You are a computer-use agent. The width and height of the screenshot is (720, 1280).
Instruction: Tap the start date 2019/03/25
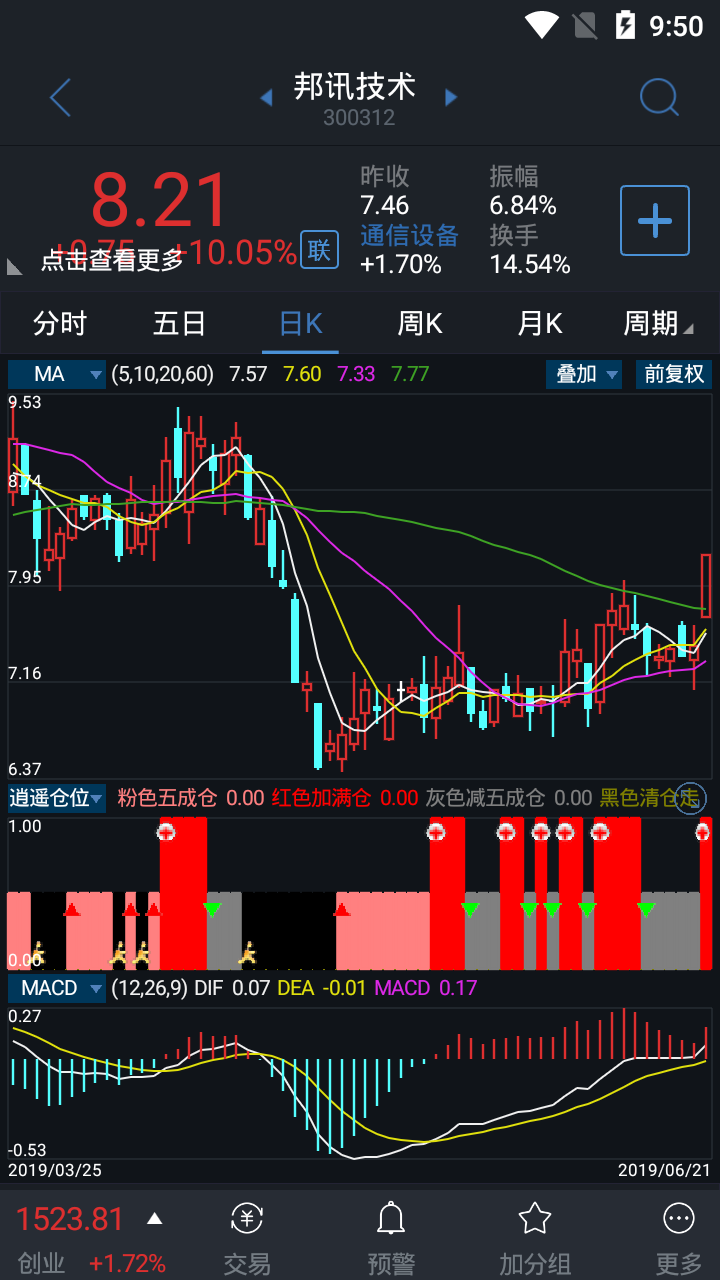[x=55, y=1169]
